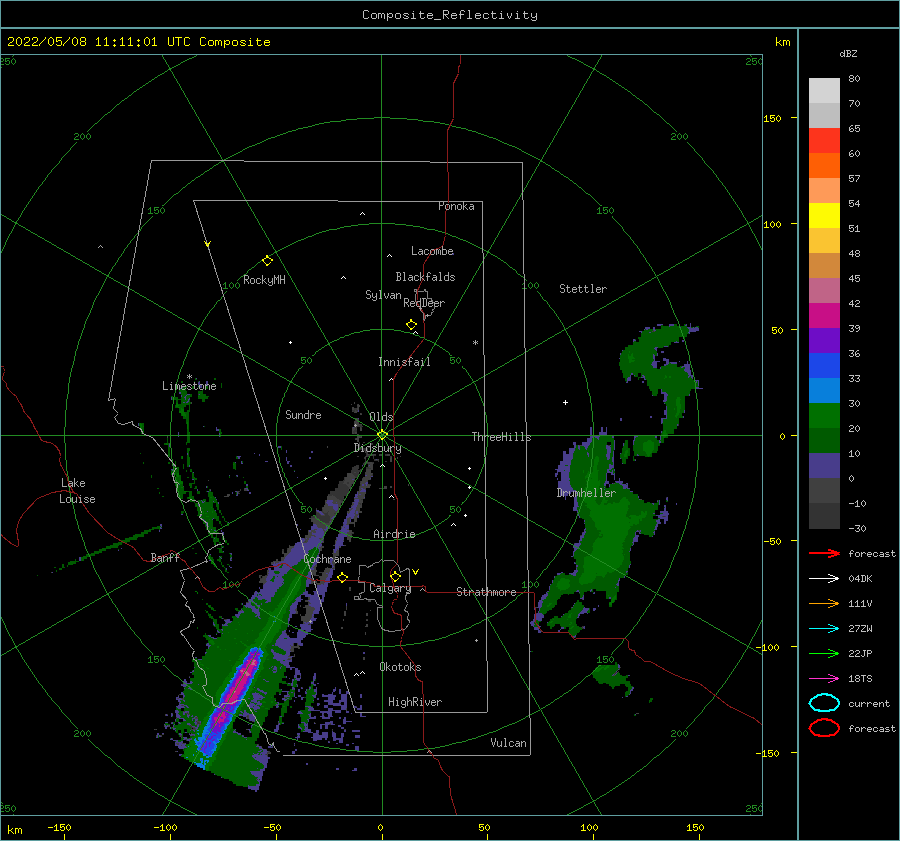Image resolution: width=900 pixels, height=841 pixels.
Task: Click the HighRiver town label
Action: point(415,702)
